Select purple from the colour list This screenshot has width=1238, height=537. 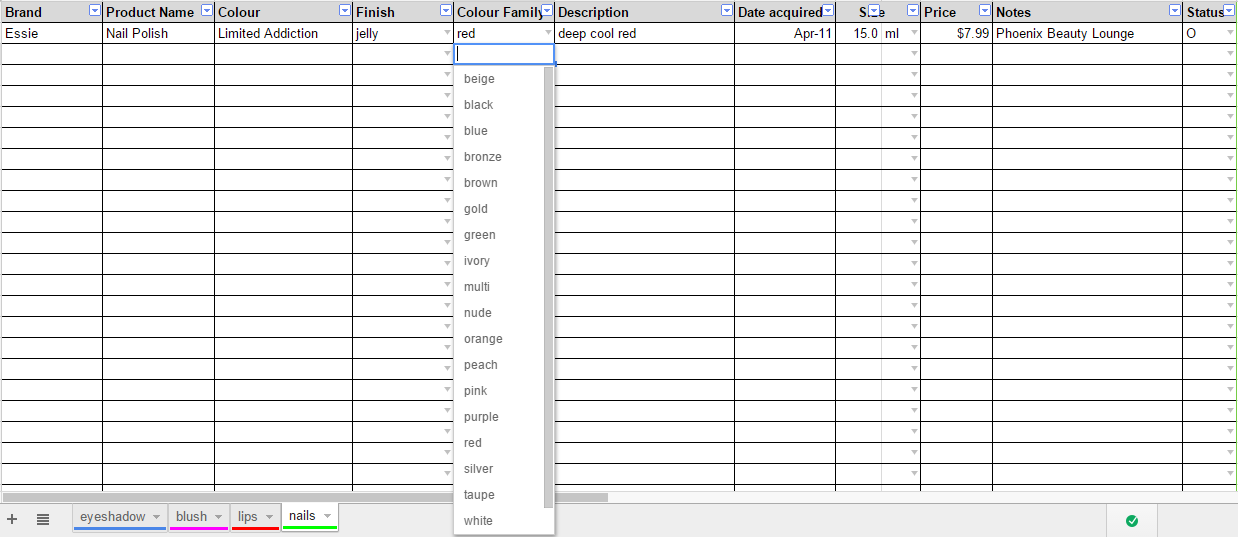(481, 417)
